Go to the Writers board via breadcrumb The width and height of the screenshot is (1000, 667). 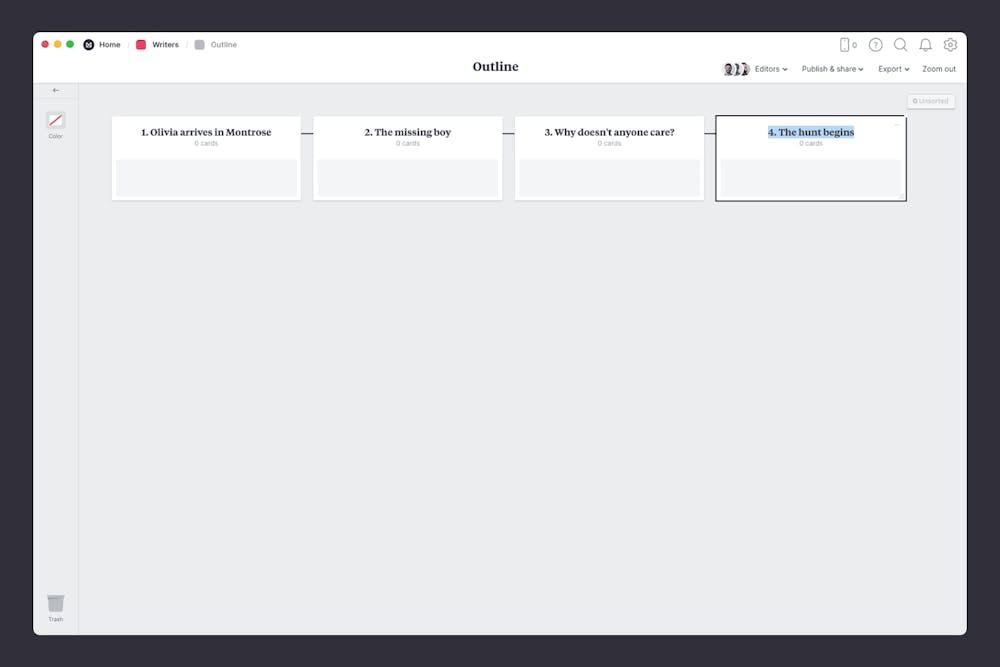point(164,44)
